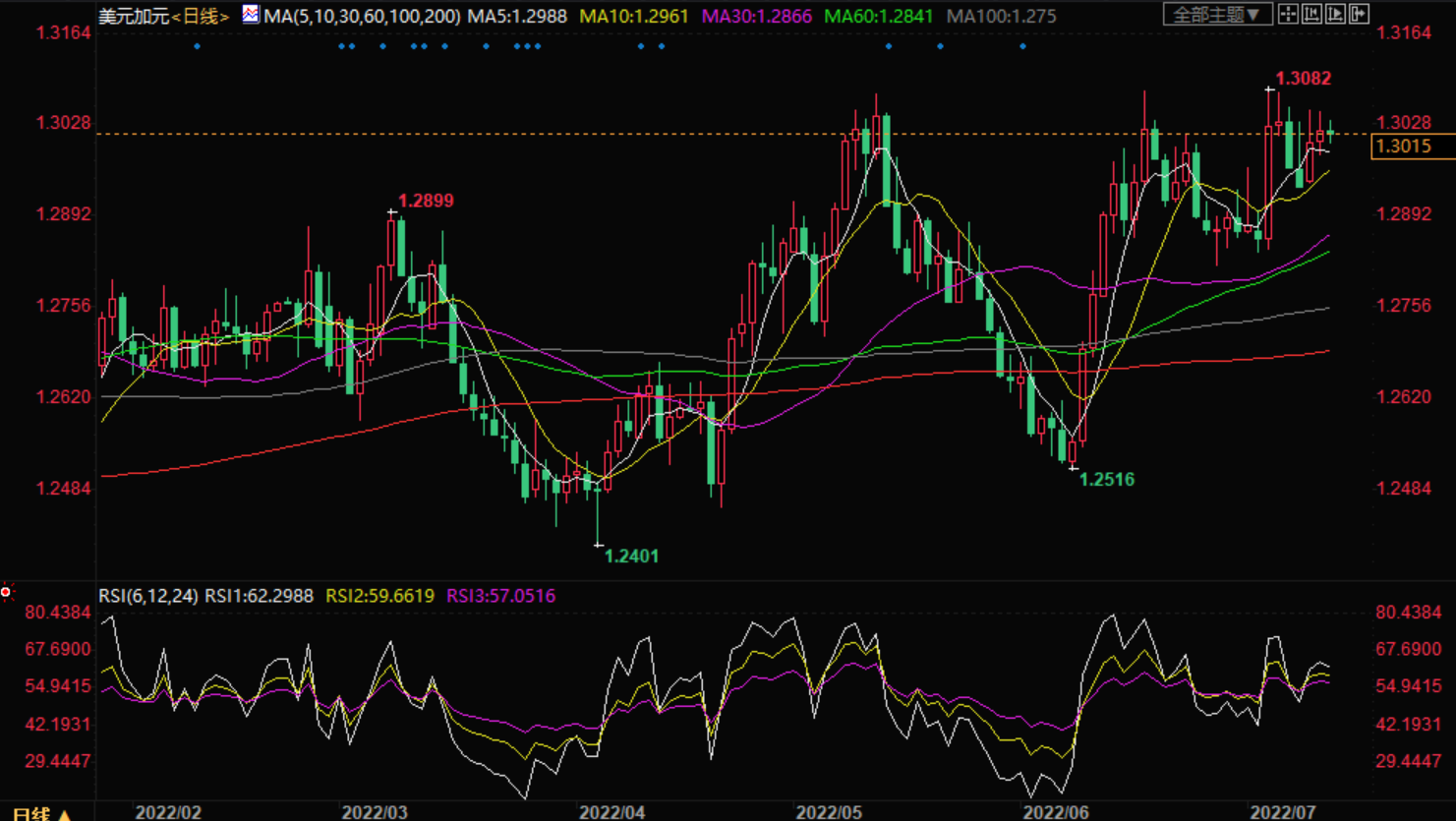The image size is (1456, 821).
Task: Expand the 日线 period selector at bottom left
Action: 41,813
